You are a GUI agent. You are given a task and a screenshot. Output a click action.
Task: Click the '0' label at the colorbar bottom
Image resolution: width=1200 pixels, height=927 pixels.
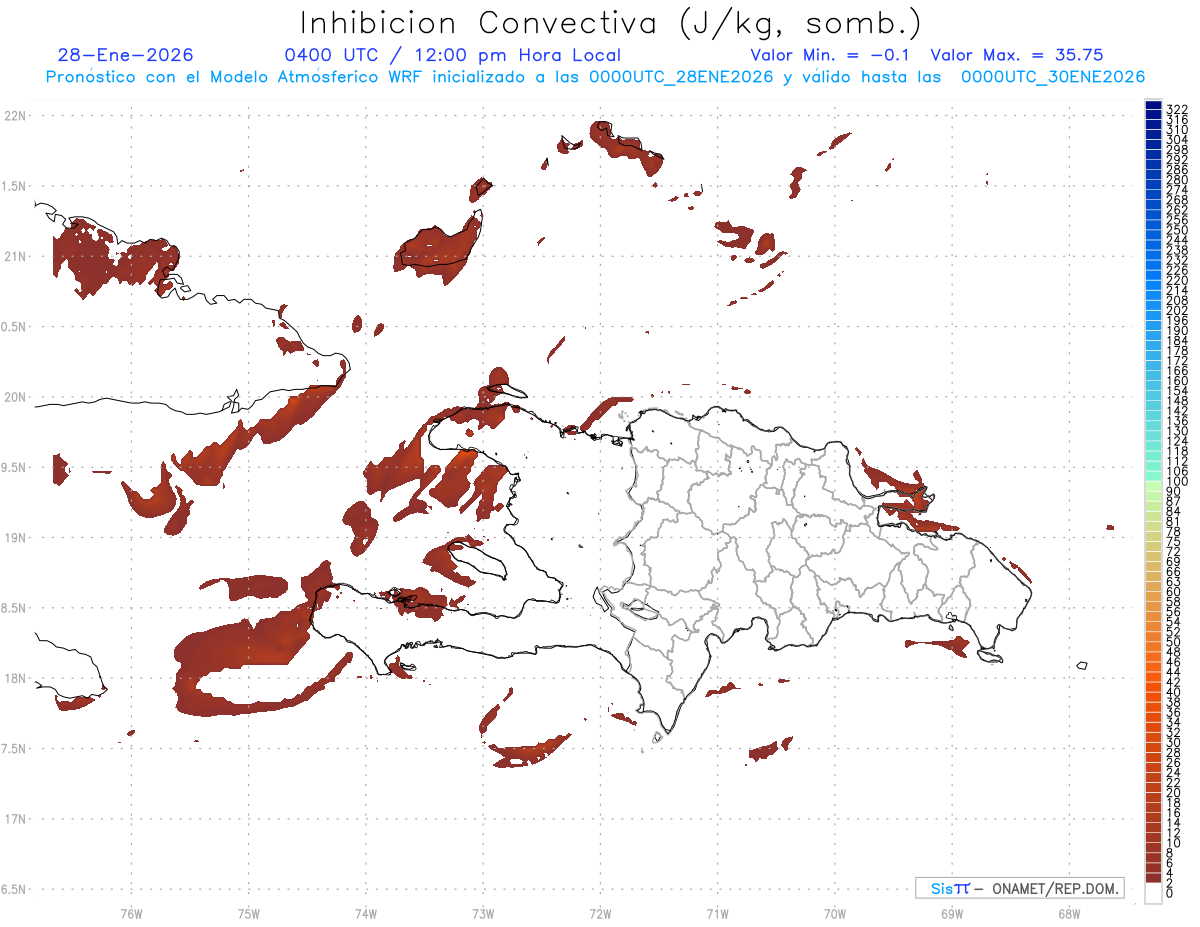pyautogui.click(x=1170, y=892)
